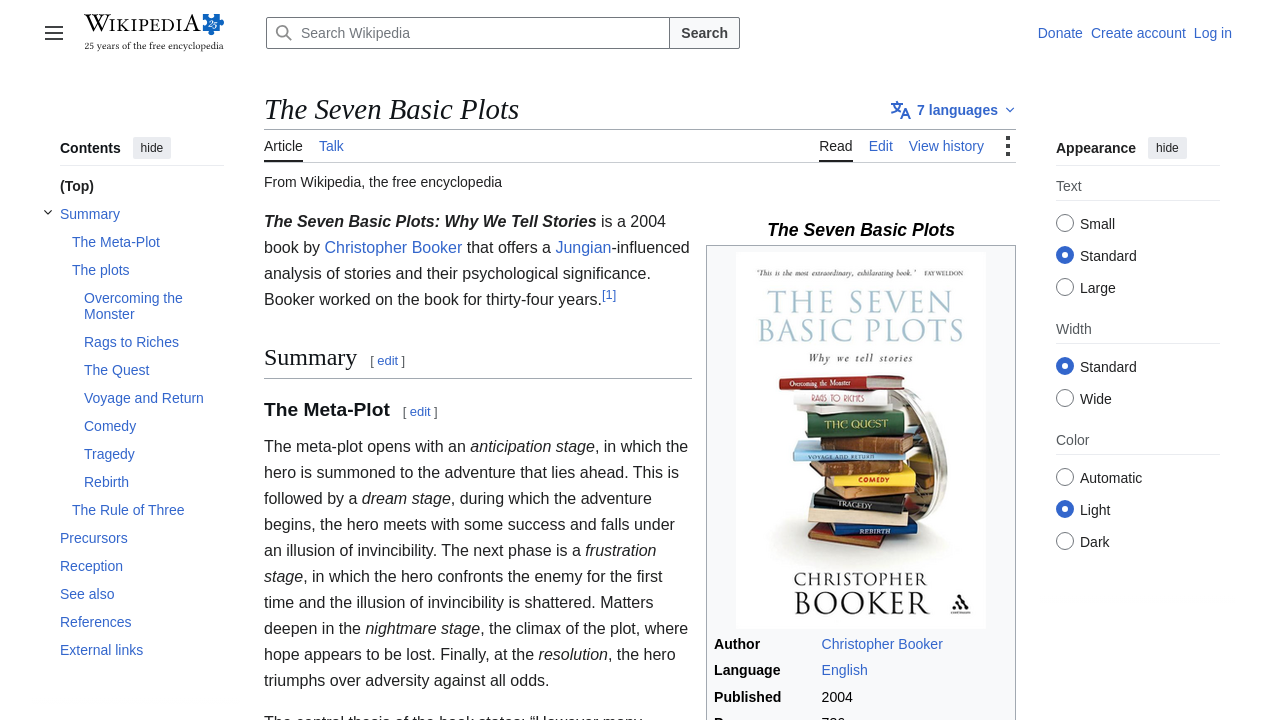Image resolution: width=1280 pixels, height=720 pixels.
Task: Go to Summary in contents
Action: pyautogui.click(x=90, y=214)
